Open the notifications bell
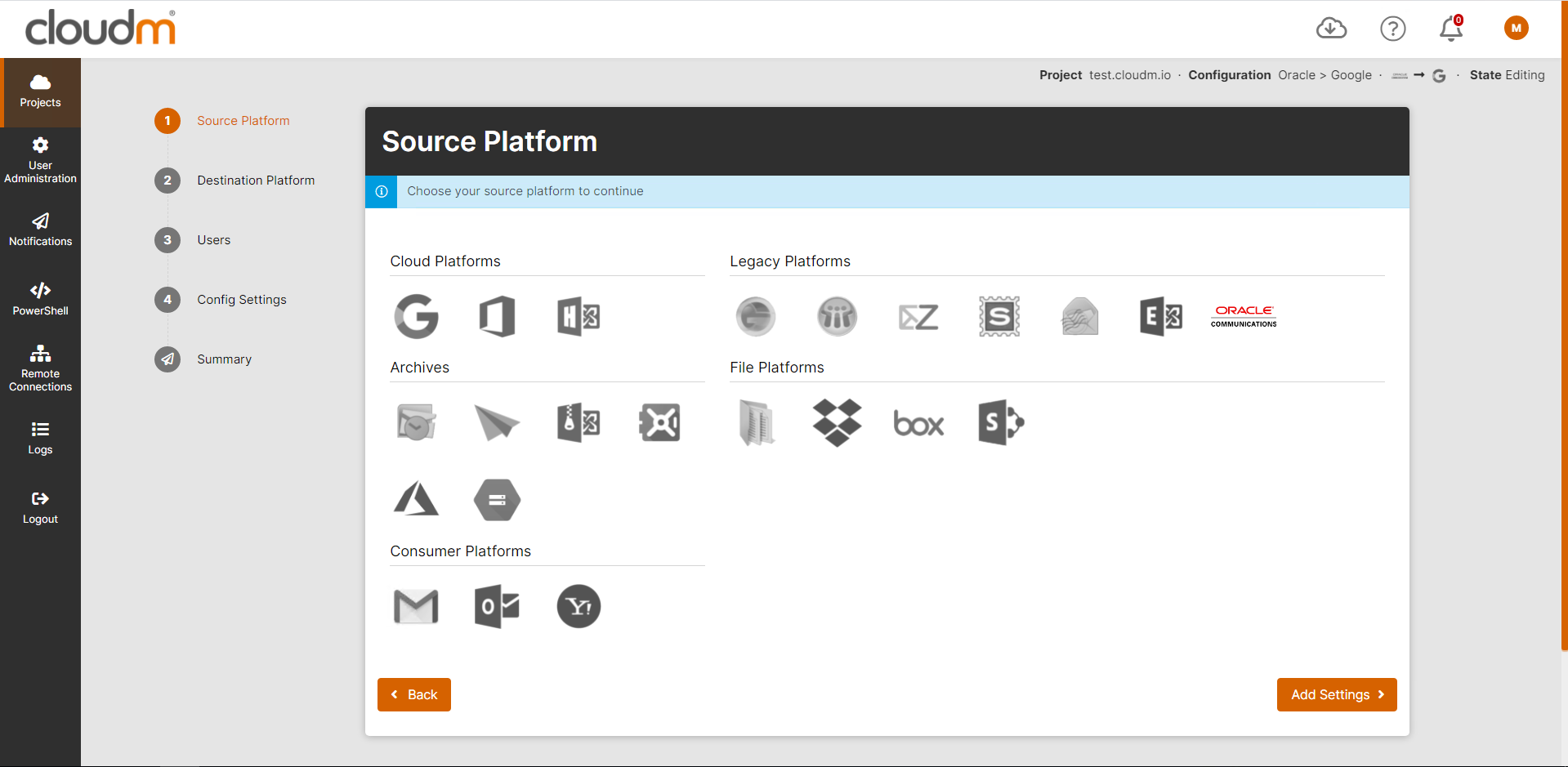This screenshot has height=767, width=1568. pyautogui.click(x=1451, y=29)
